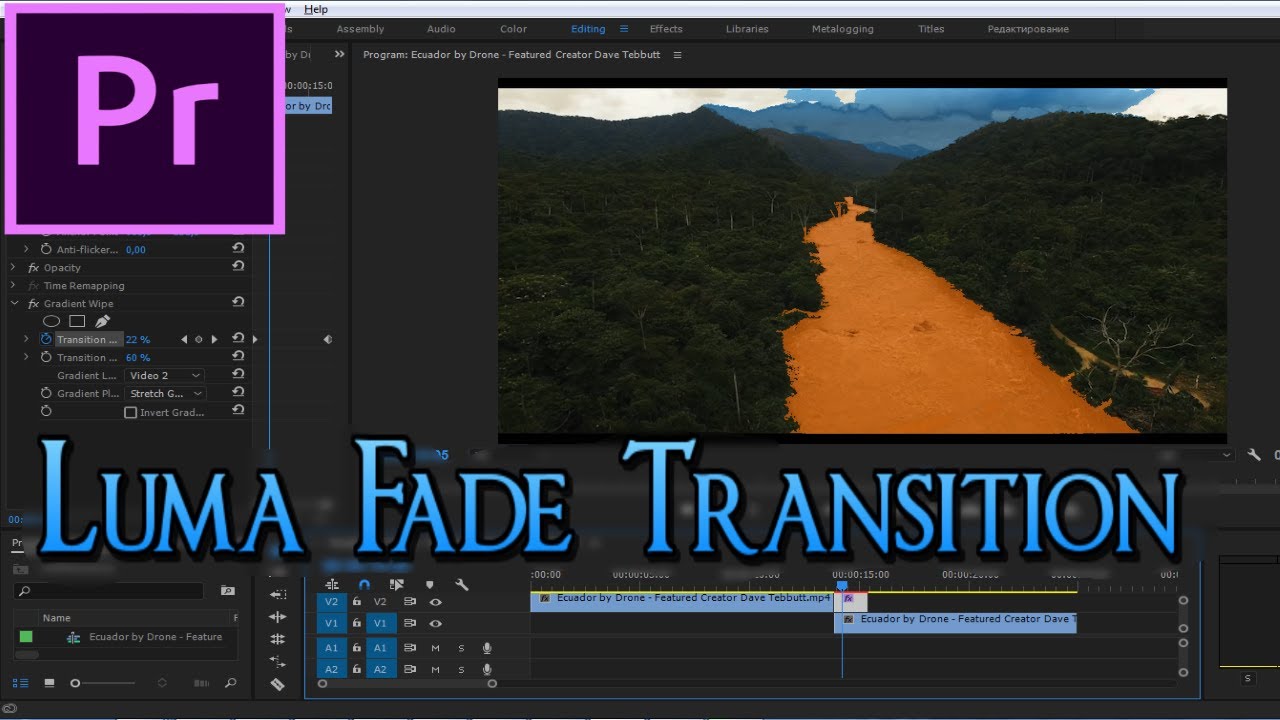Expand the Transition 60 % property

27,357
